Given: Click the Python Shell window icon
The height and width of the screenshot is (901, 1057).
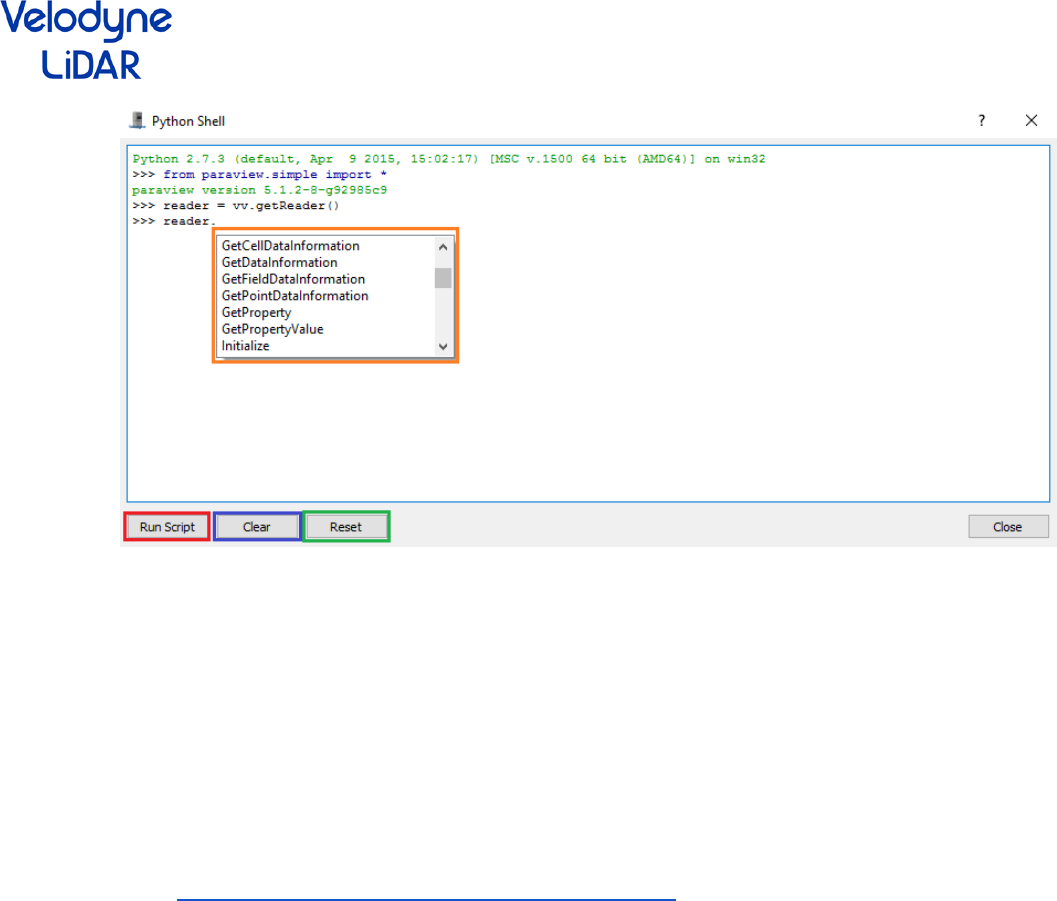Looking at the screenshot, I should click(137, 121).
